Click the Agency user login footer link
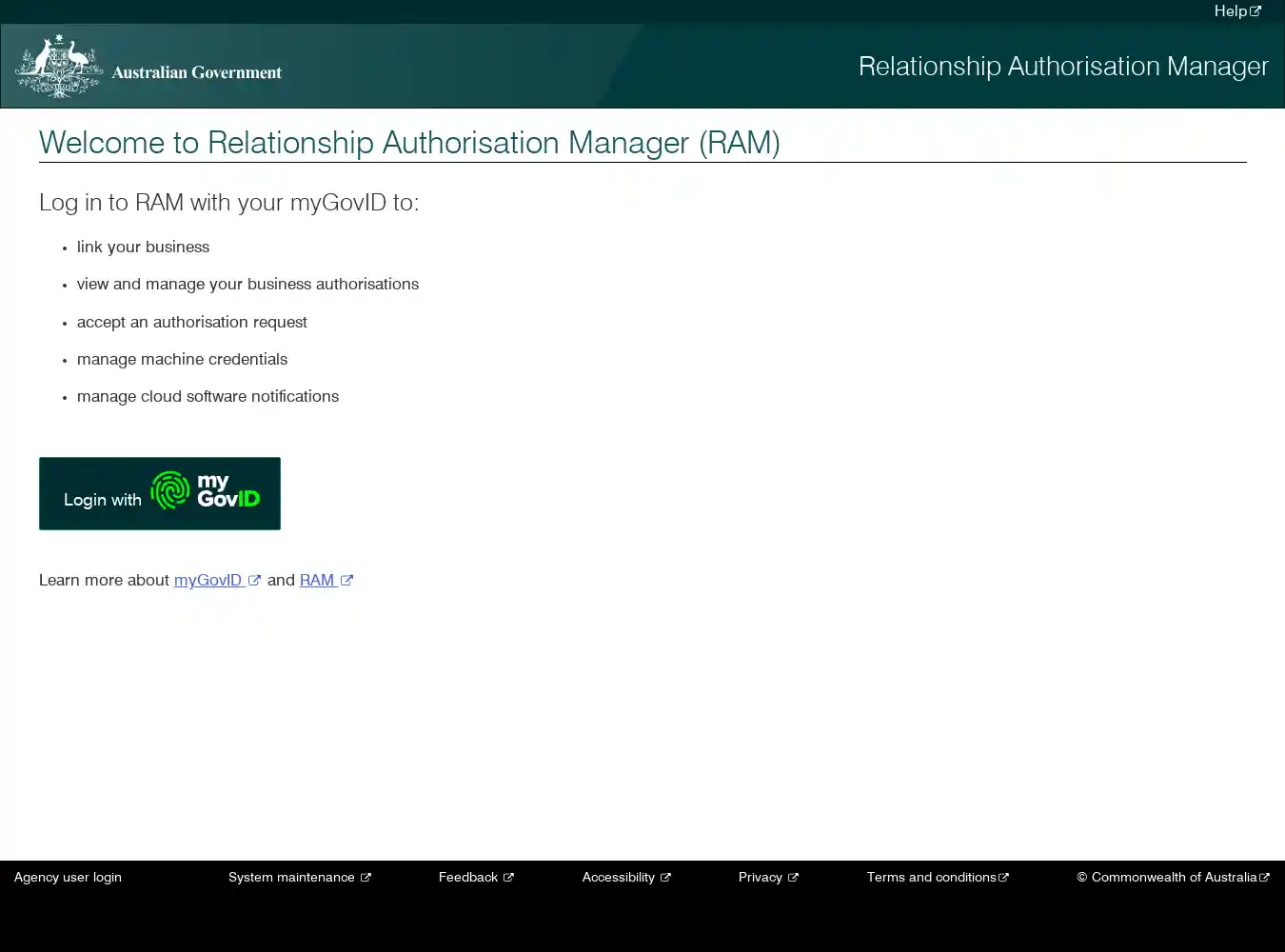Screen dimensions: 1285x952 pos(68,878)
